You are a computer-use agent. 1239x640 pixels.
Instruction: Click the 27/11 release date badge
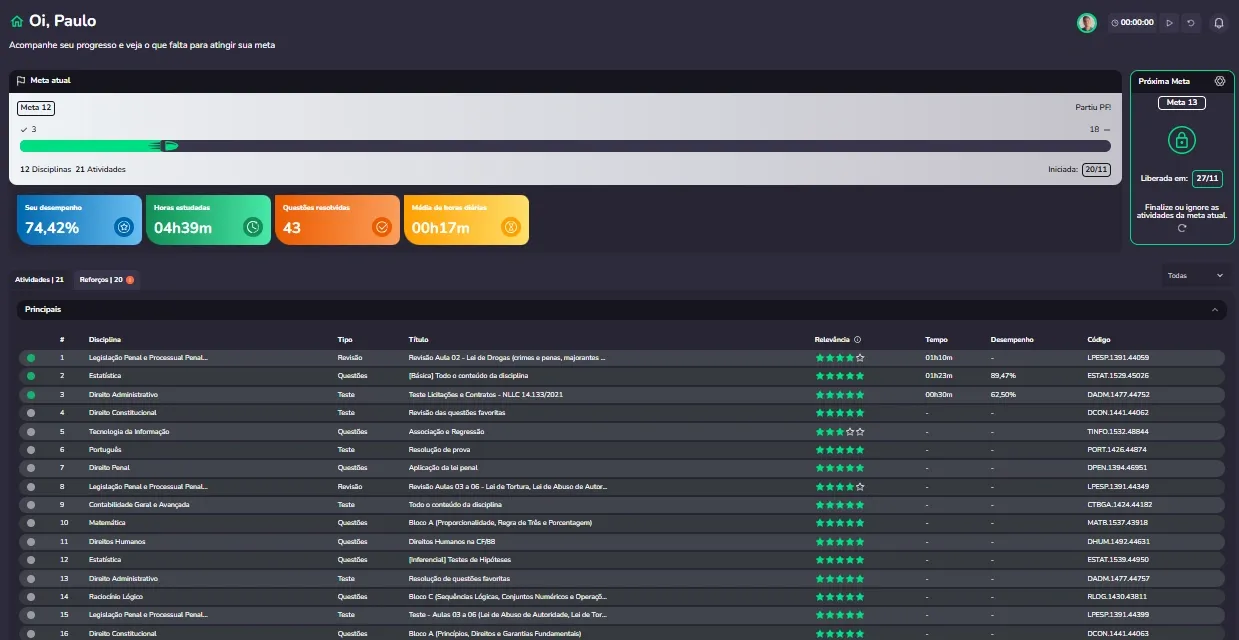click(x=1207, y=178)
